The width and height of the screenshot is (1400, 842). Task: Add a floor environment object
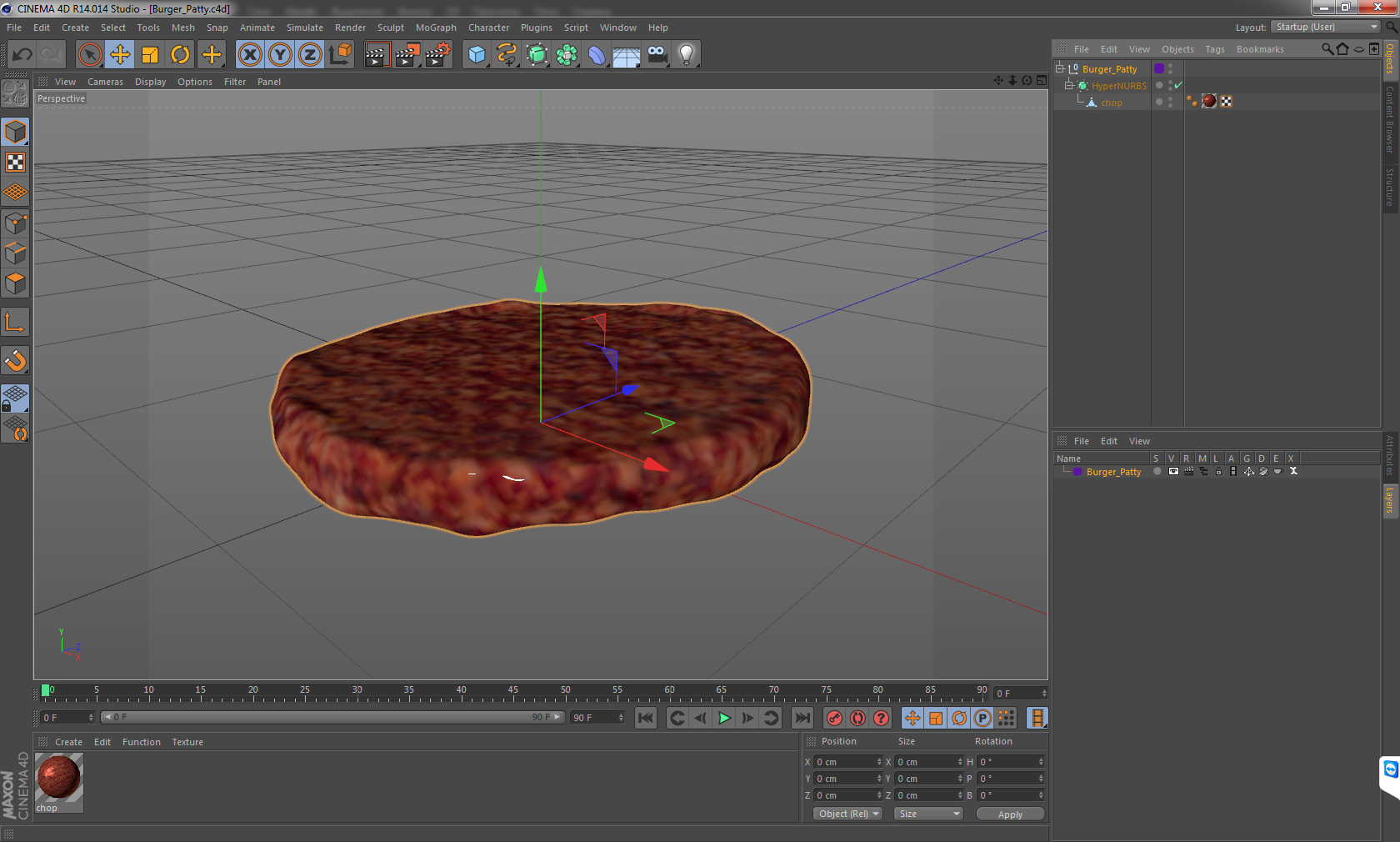point(627,55)
